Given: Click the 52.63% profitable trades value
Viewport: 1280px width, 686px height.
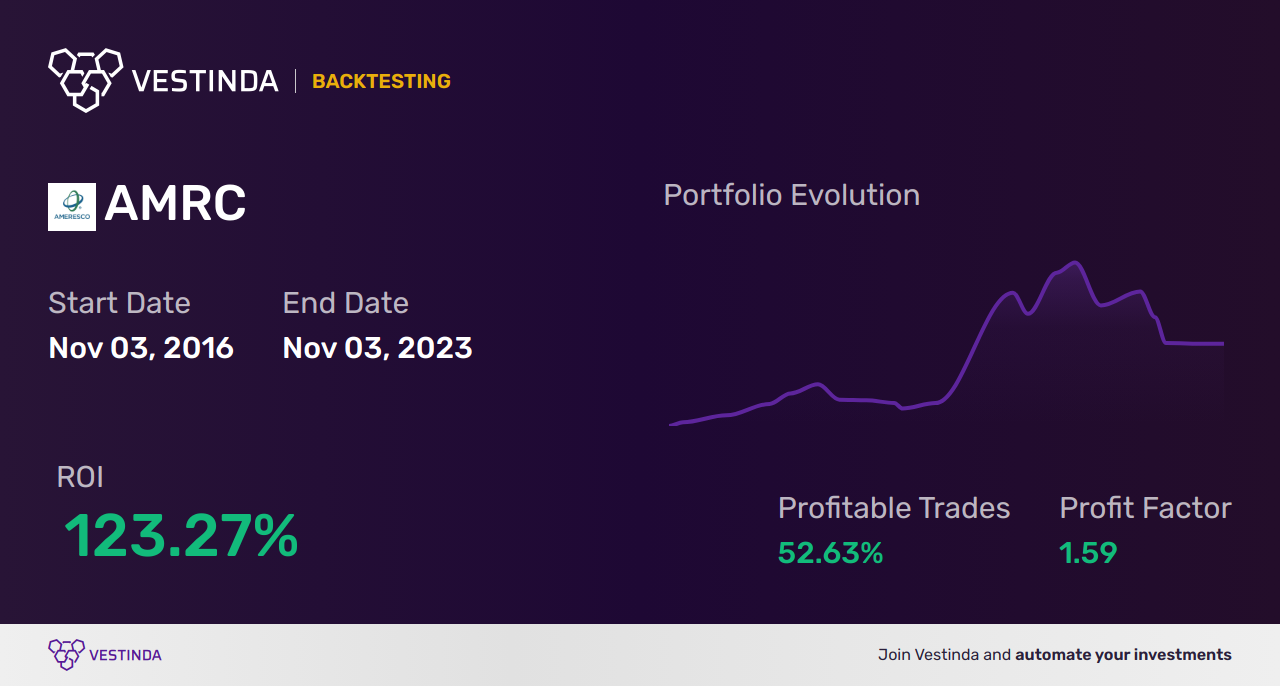Looking at the screenshot, I should pos(830,553).
